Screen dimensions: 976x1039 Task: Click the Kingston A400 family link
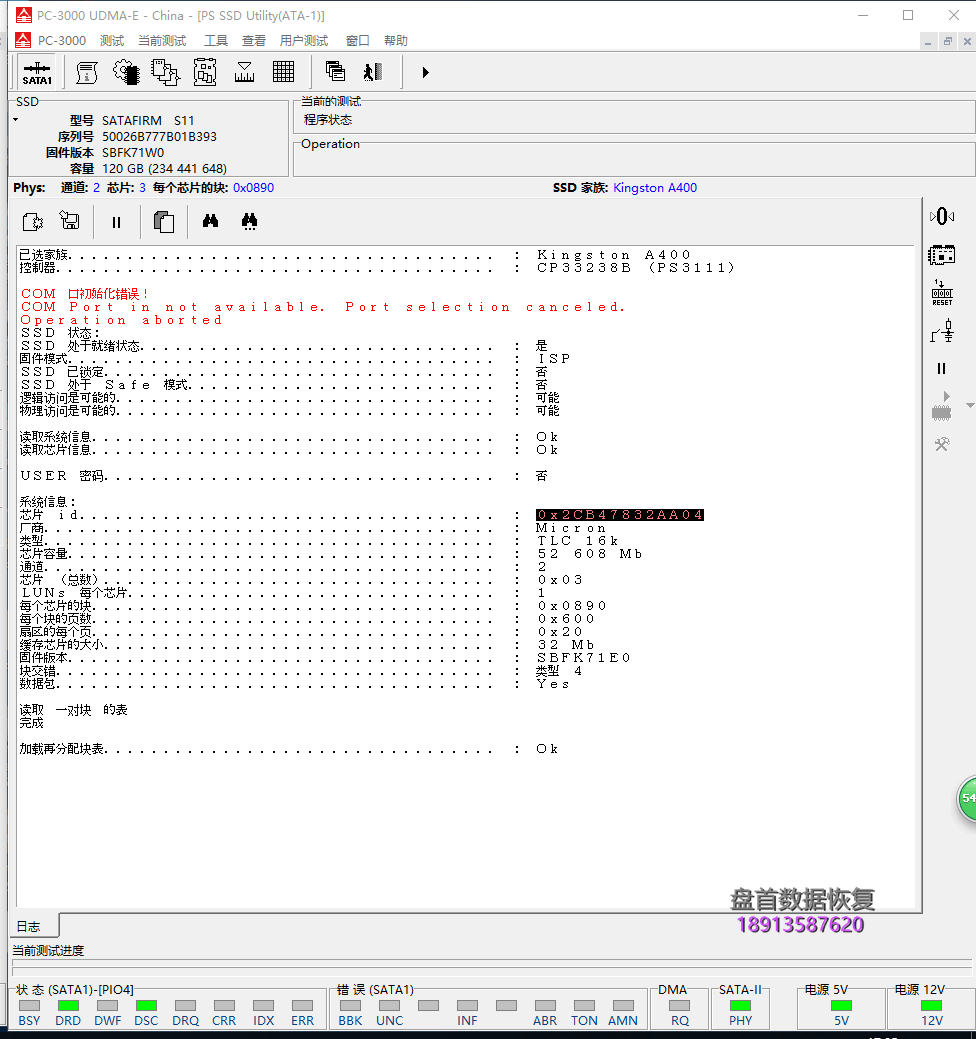pos(655,188)
